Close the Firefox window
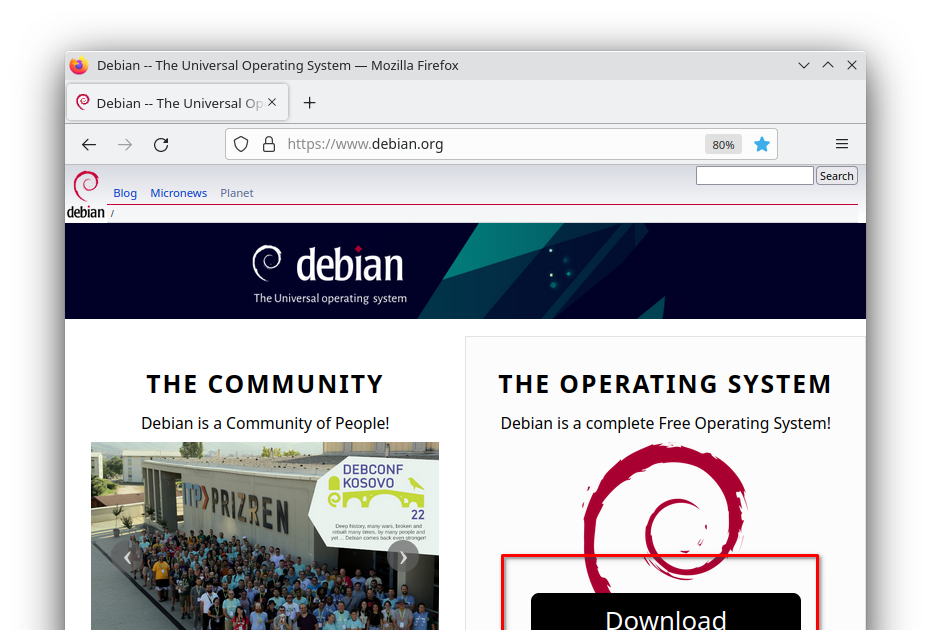The height and width of the screenshot is (630, 931). coord(851,65)
